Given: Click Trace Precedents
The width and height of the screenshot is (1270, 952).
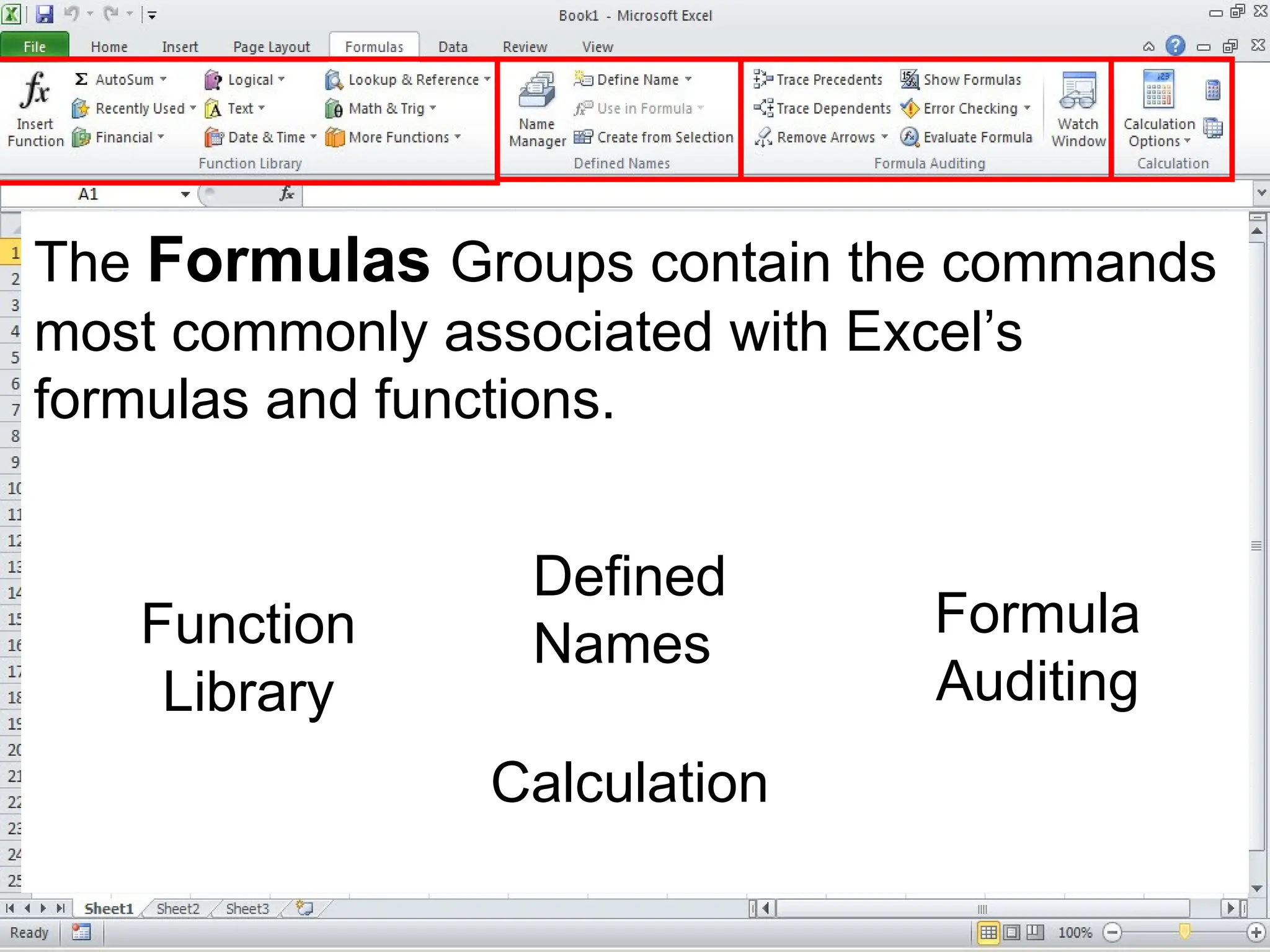Looking at the screenshot, I should (x=818, y=79).
